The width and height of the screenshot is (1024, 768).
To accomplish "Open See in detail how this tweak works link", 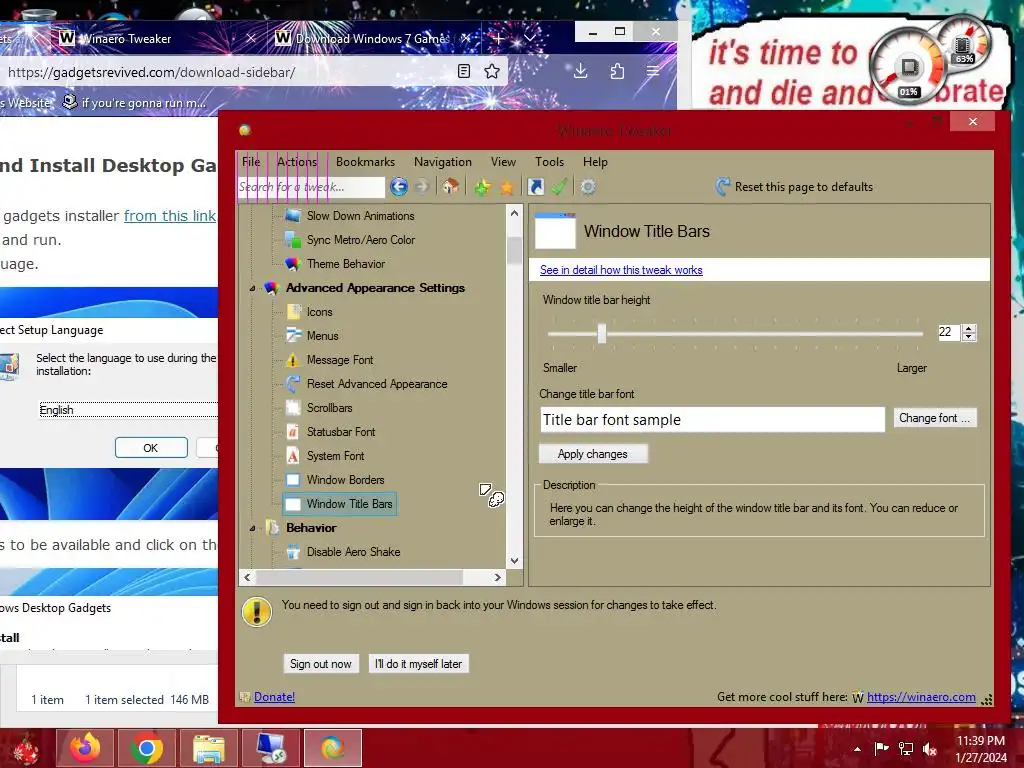I will pyautogui.click(x=621, y=270).
